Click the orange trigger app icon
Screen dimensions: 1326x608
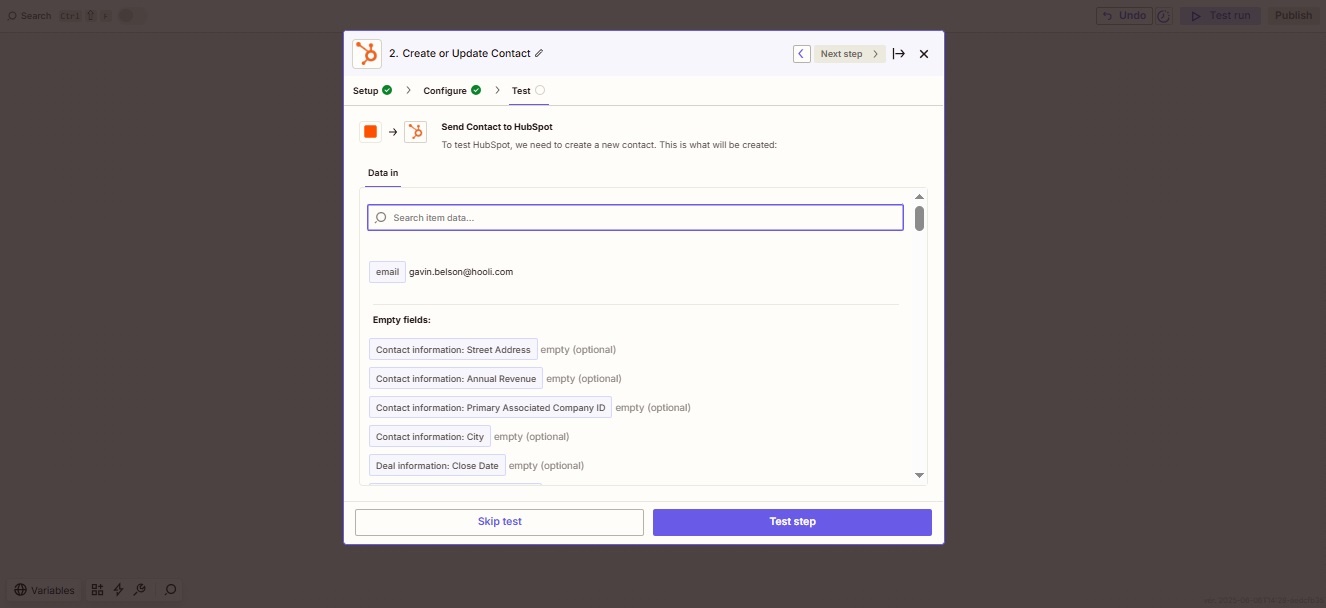pyautogui.click(x=370, y=132)
